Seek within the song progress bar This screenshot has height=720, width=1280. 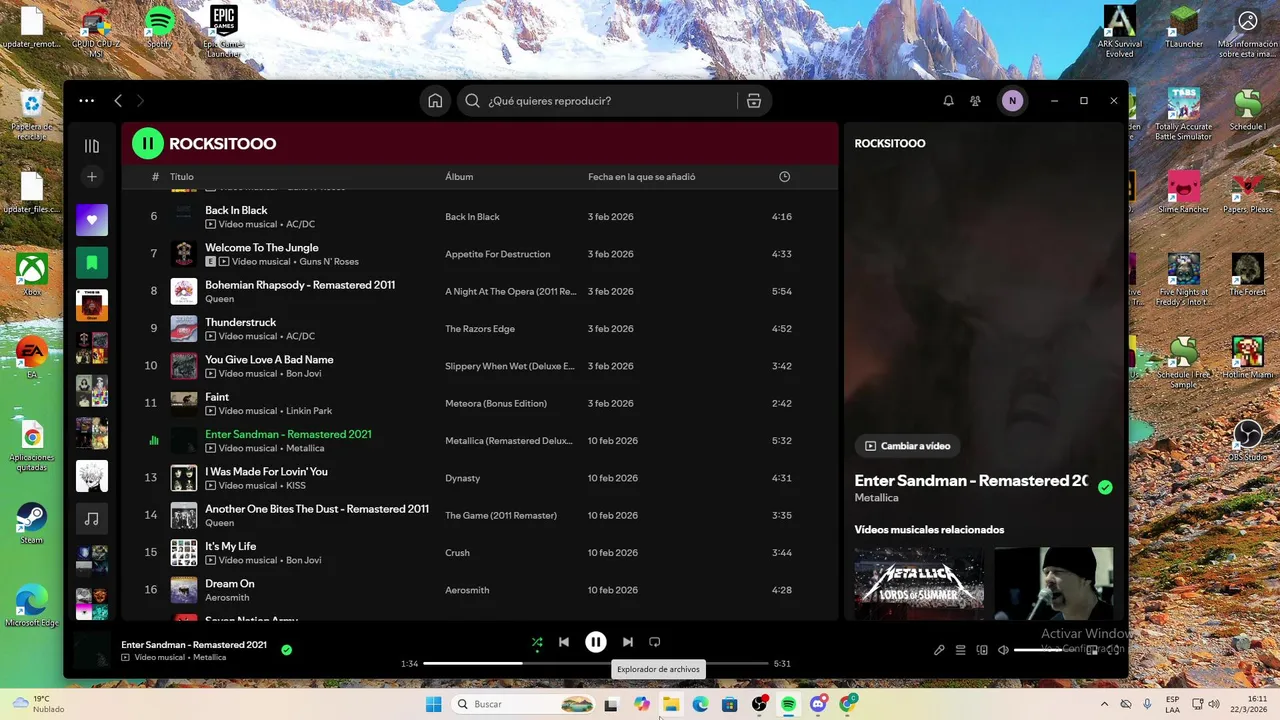[x=595, y=663]
